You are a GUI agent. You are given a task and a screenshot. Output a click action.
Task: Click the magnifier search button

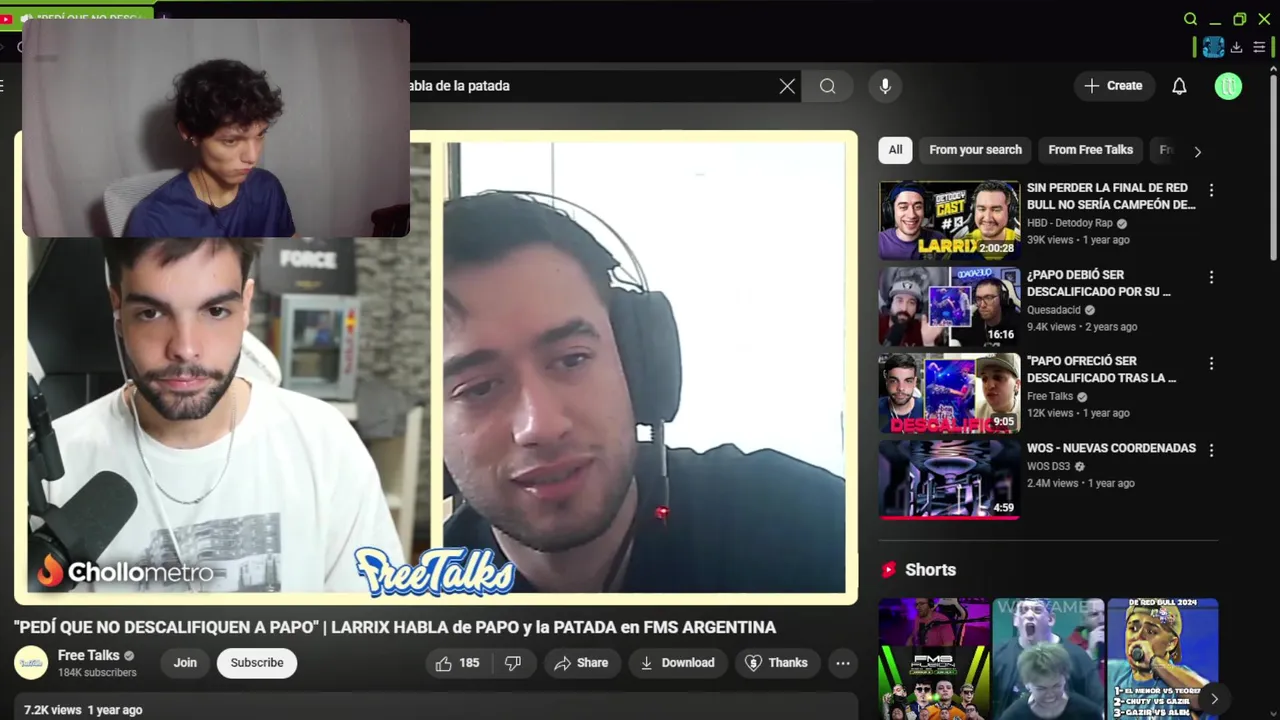(827, 86)
